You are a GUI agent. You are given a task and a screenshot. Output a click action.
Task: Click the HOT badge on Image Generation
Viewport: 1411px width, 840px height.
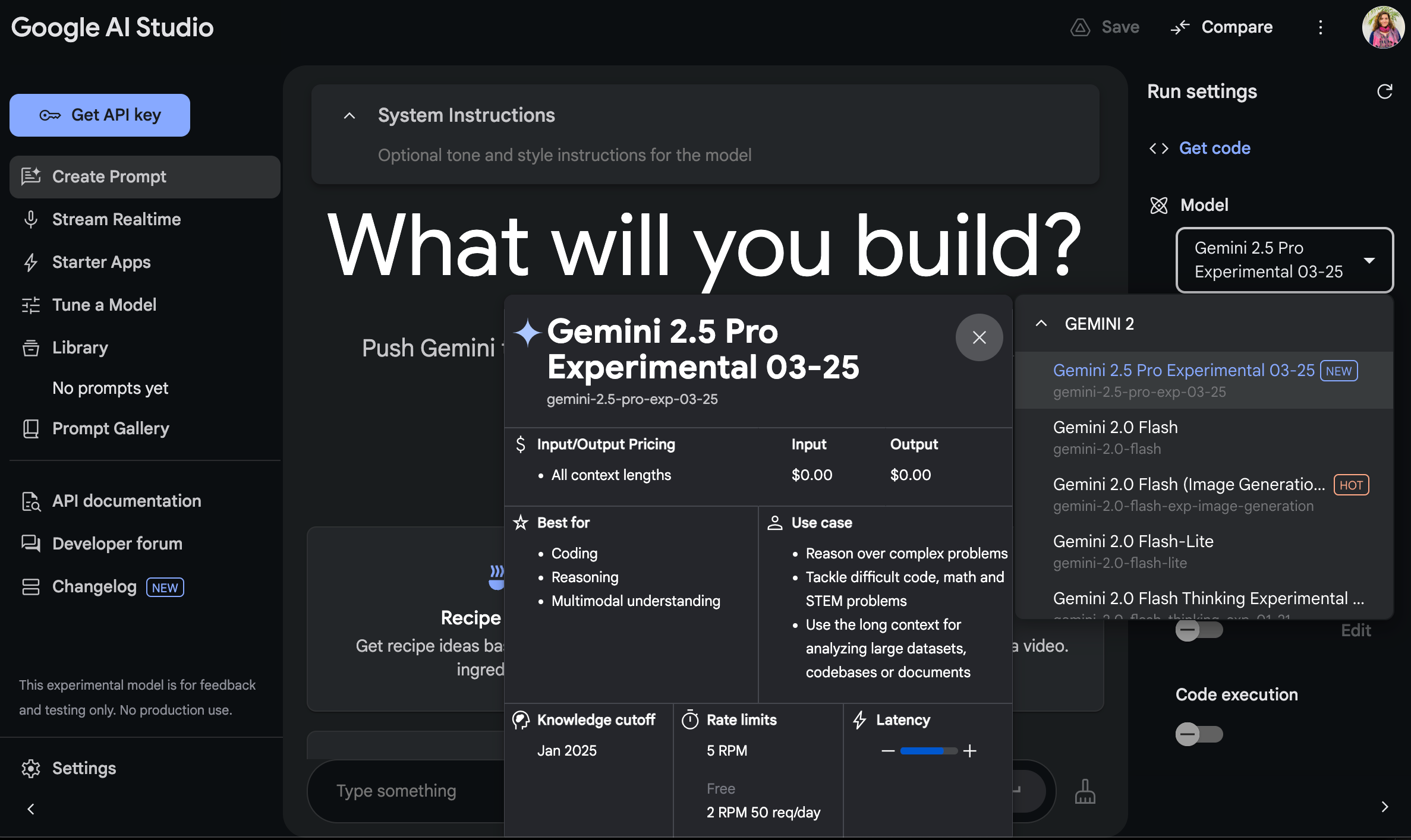(x=1352, y=485)
